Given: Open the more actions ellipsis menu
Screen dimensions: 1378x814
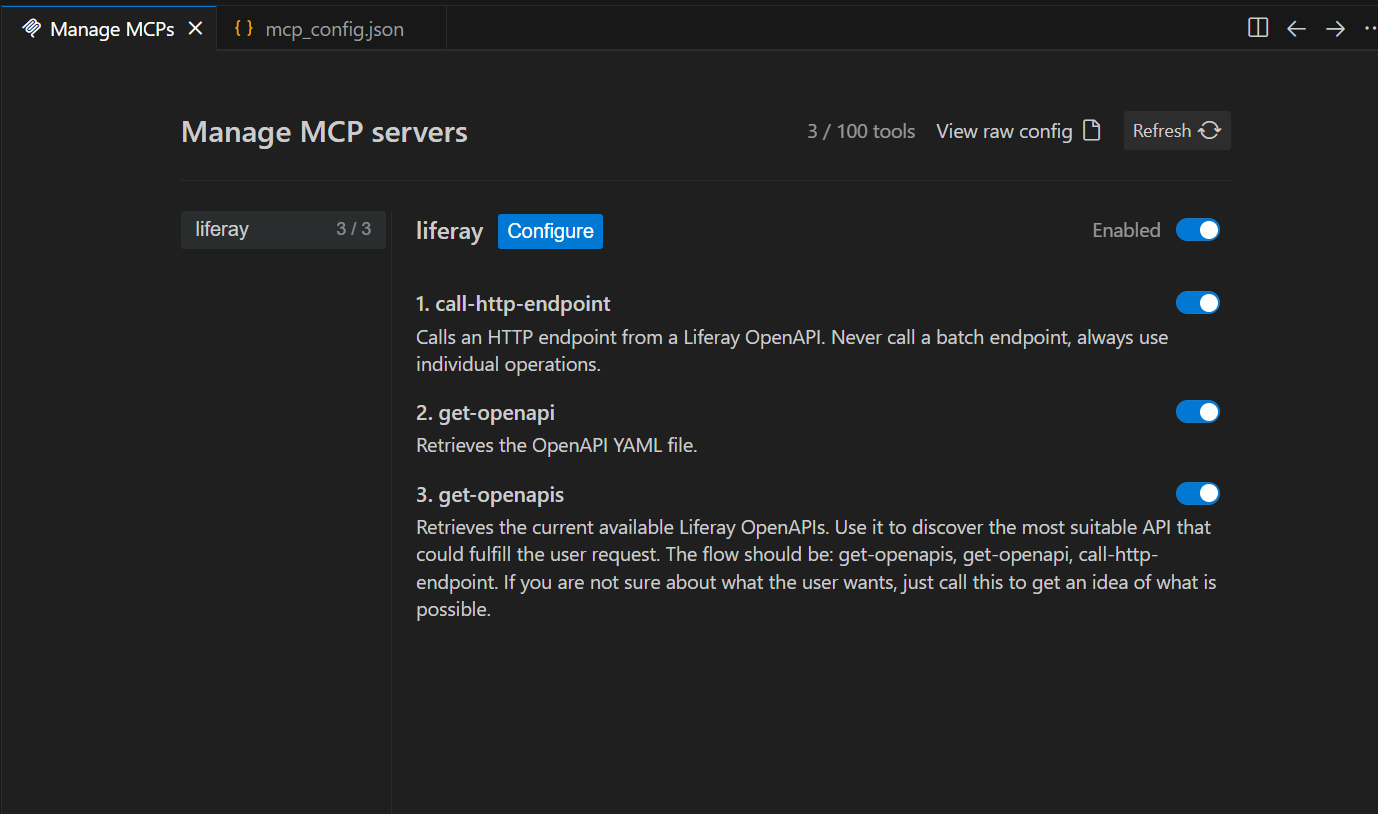Looking at the screenshot, I should click(x=1370, y=29).
